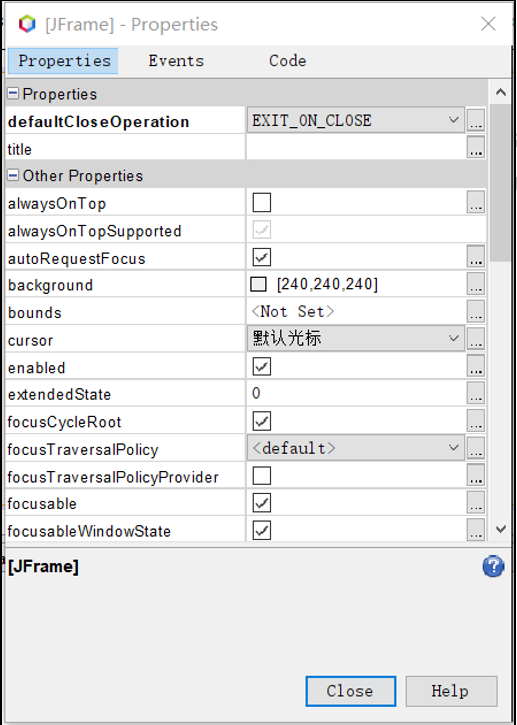Open the ellipsis editor for the title row
Screen dimensions: 517x725
pos(476,148)
